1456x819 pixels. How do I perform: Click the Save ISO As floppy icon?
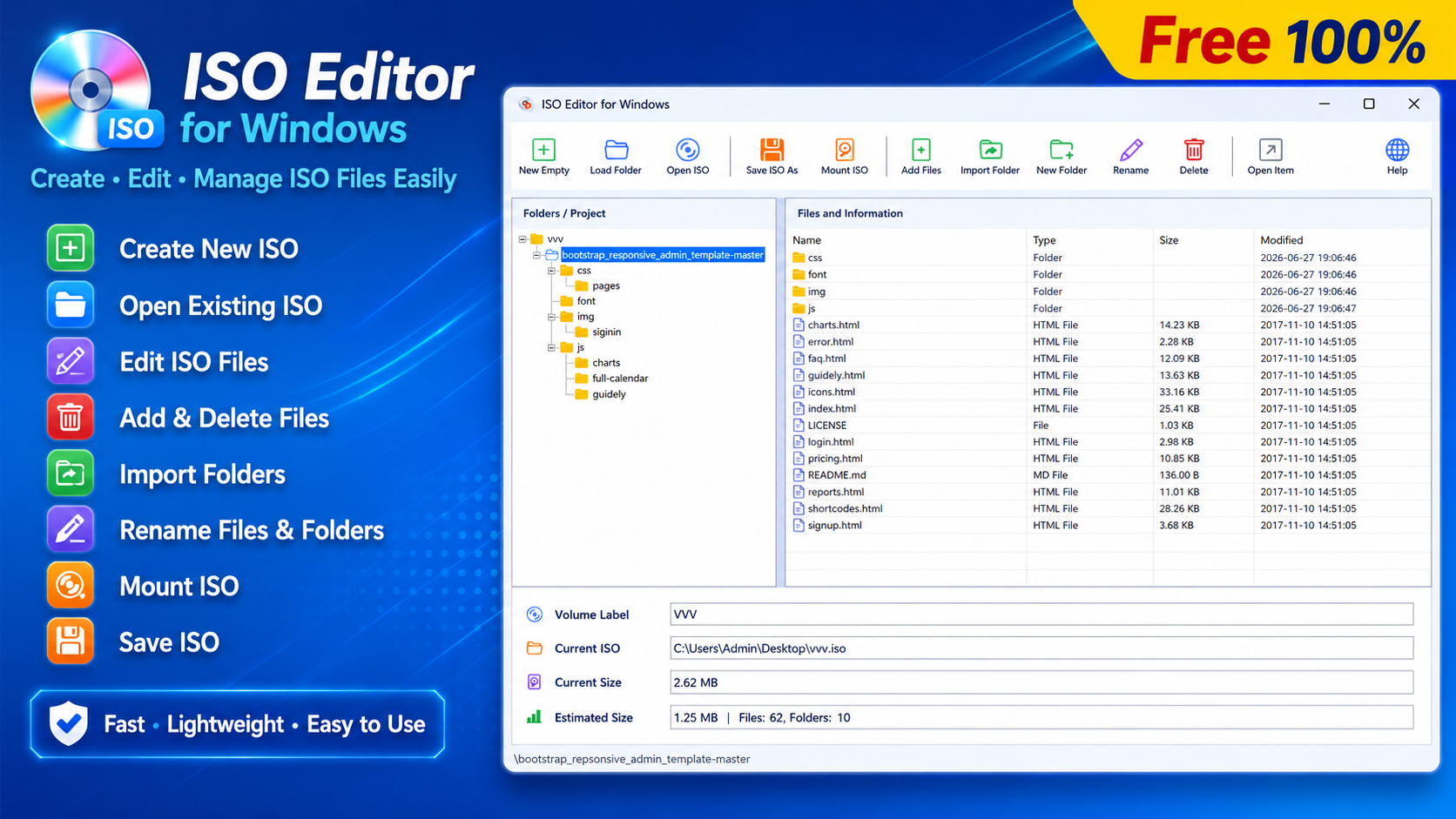click(x=772, y=150)
